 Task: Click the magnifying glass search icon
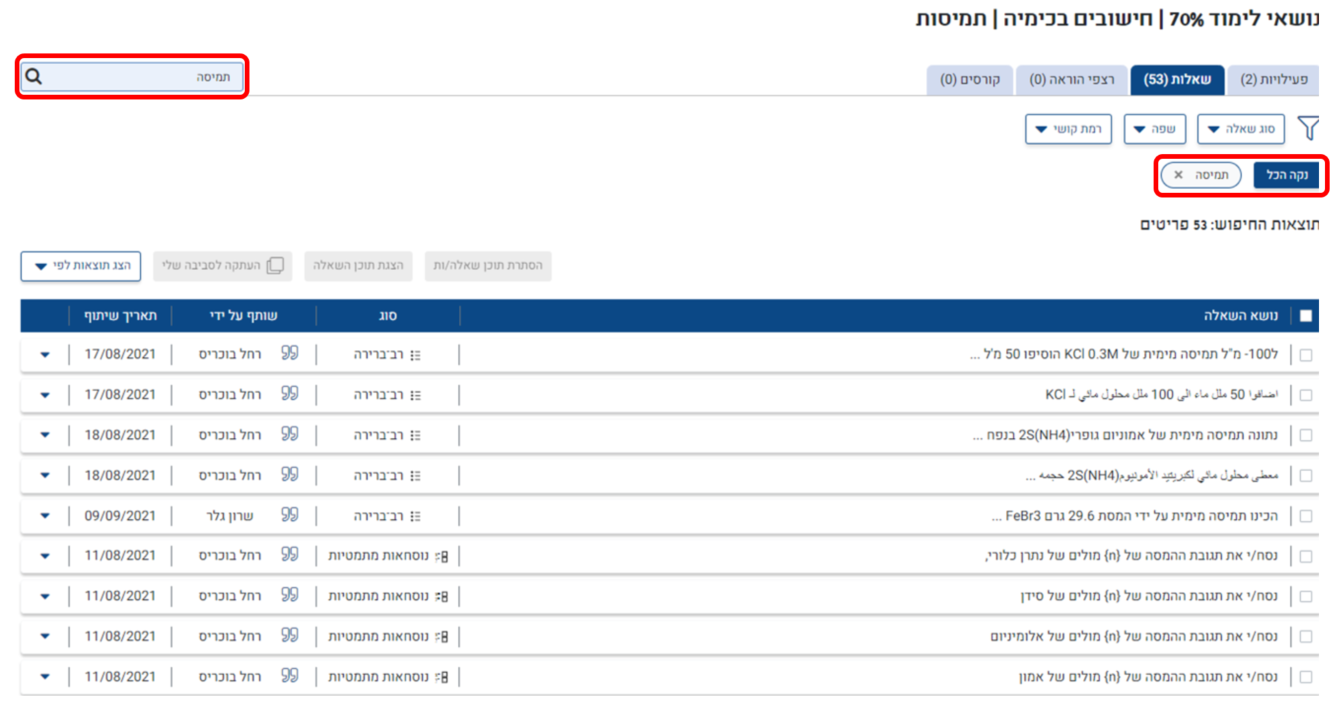tap(34, 77)
